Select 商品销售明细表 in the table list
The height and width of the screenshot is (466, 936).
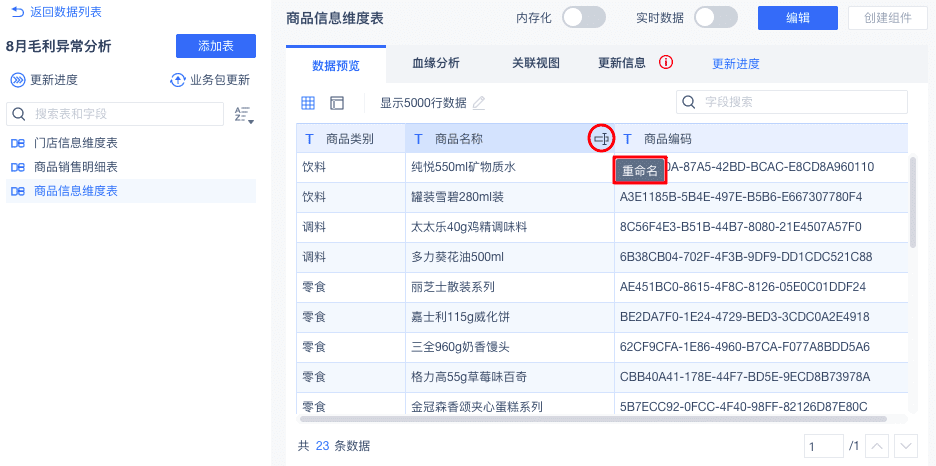(131, 167)
